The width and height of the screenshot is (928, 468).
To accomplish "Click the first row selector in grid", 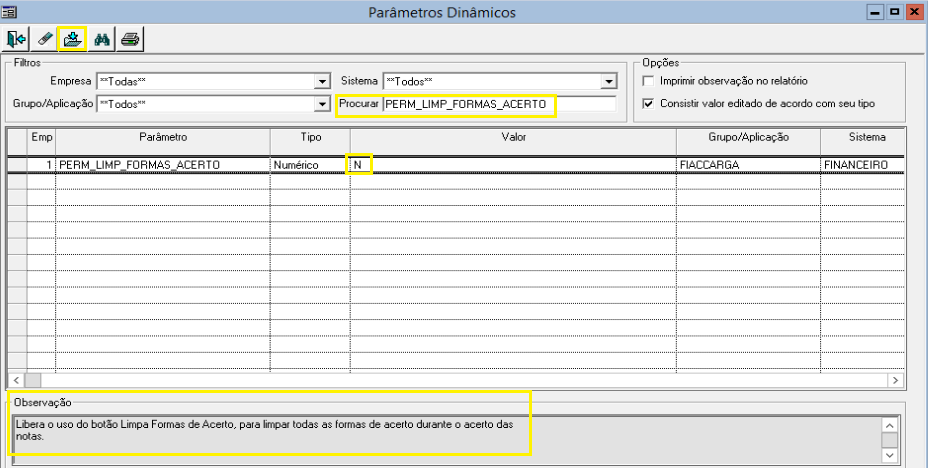I will (17, 165).
